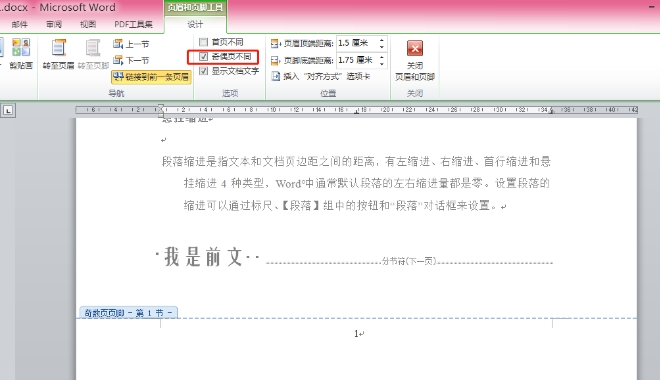
Task: Click the right indent marker on the ruler
Action: tap(551, 112)
